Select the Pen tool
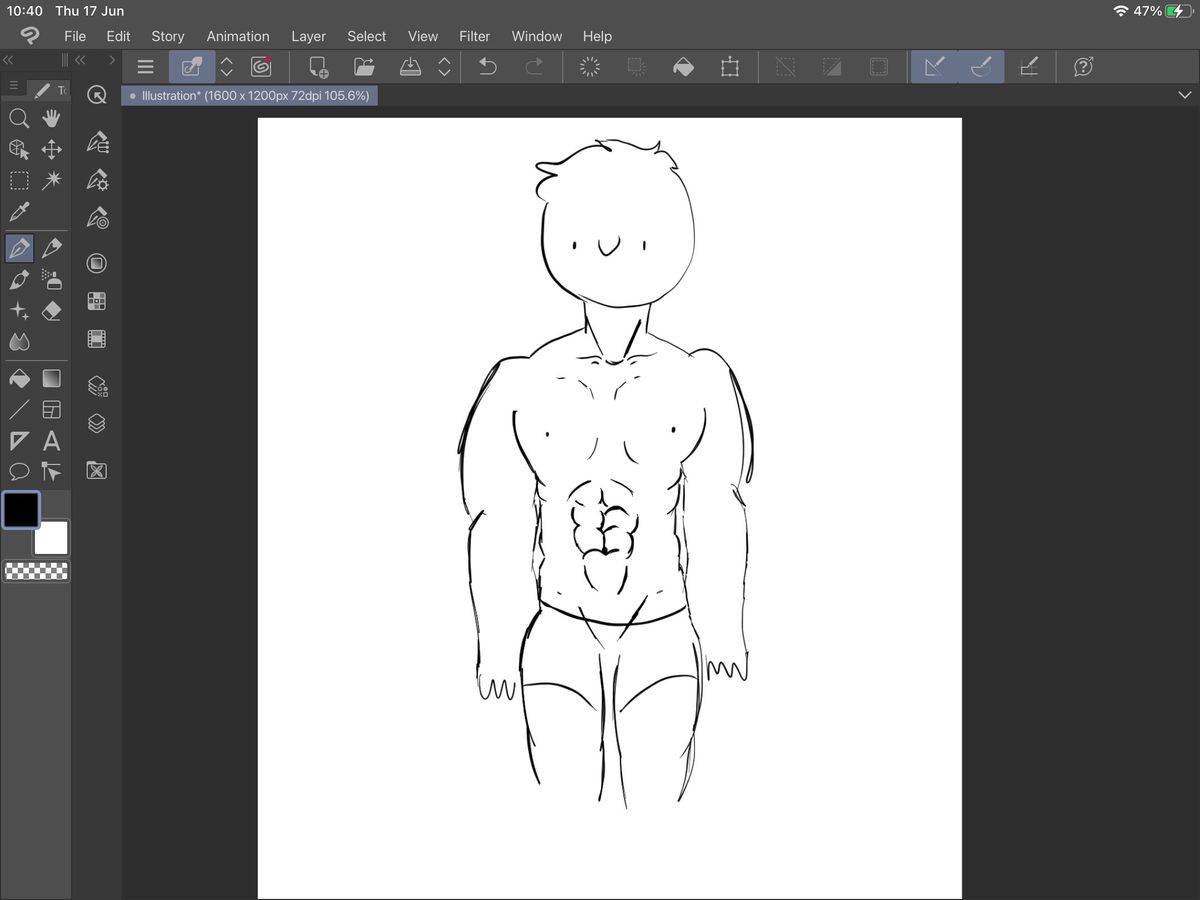 [x=19, y=248]
